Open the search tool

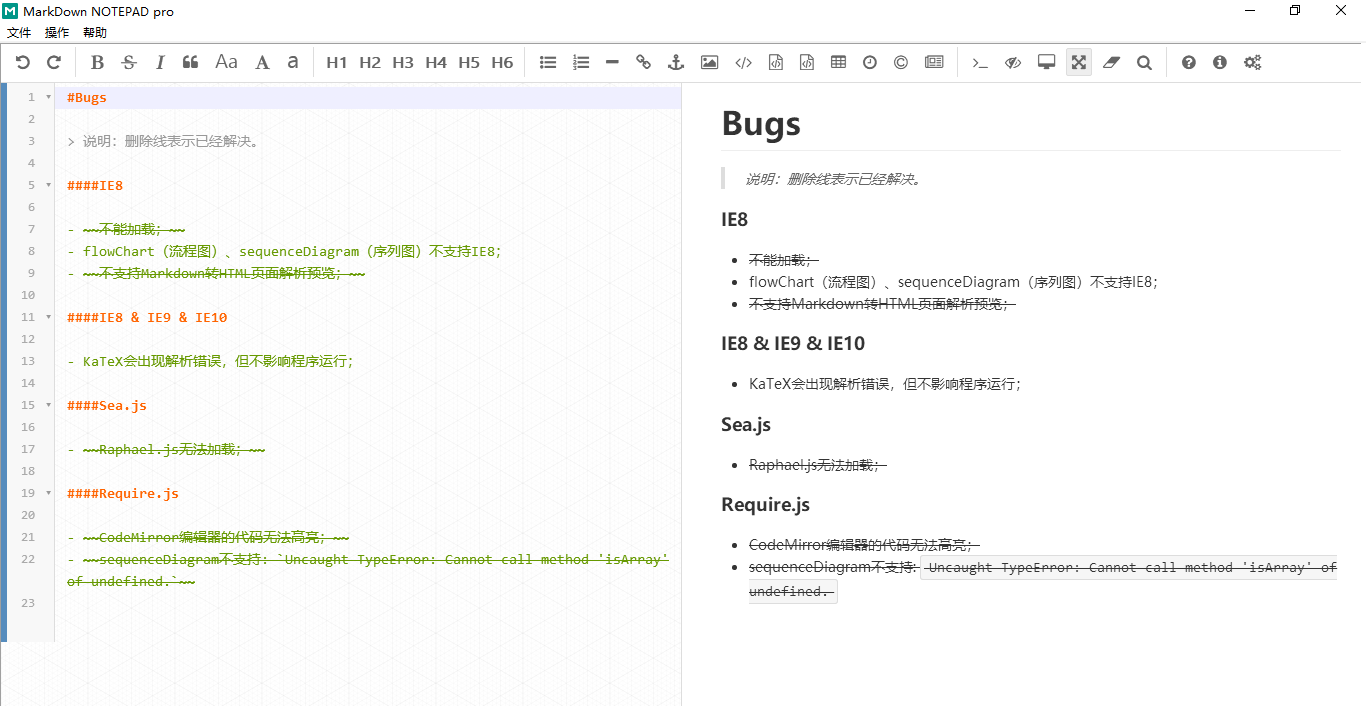[x=1144, y=62]
